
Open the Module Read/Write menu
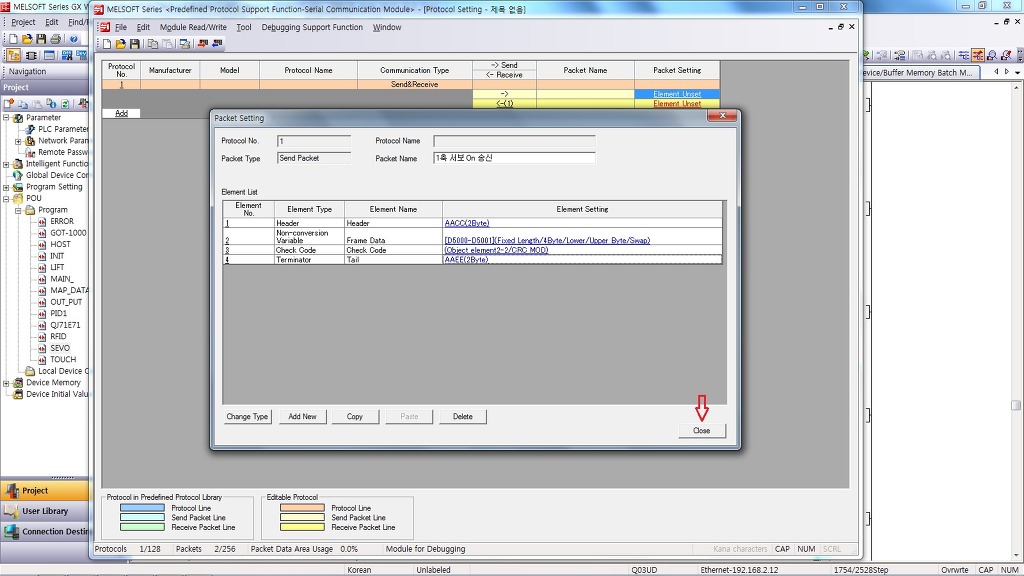click(x=193, y=27)
